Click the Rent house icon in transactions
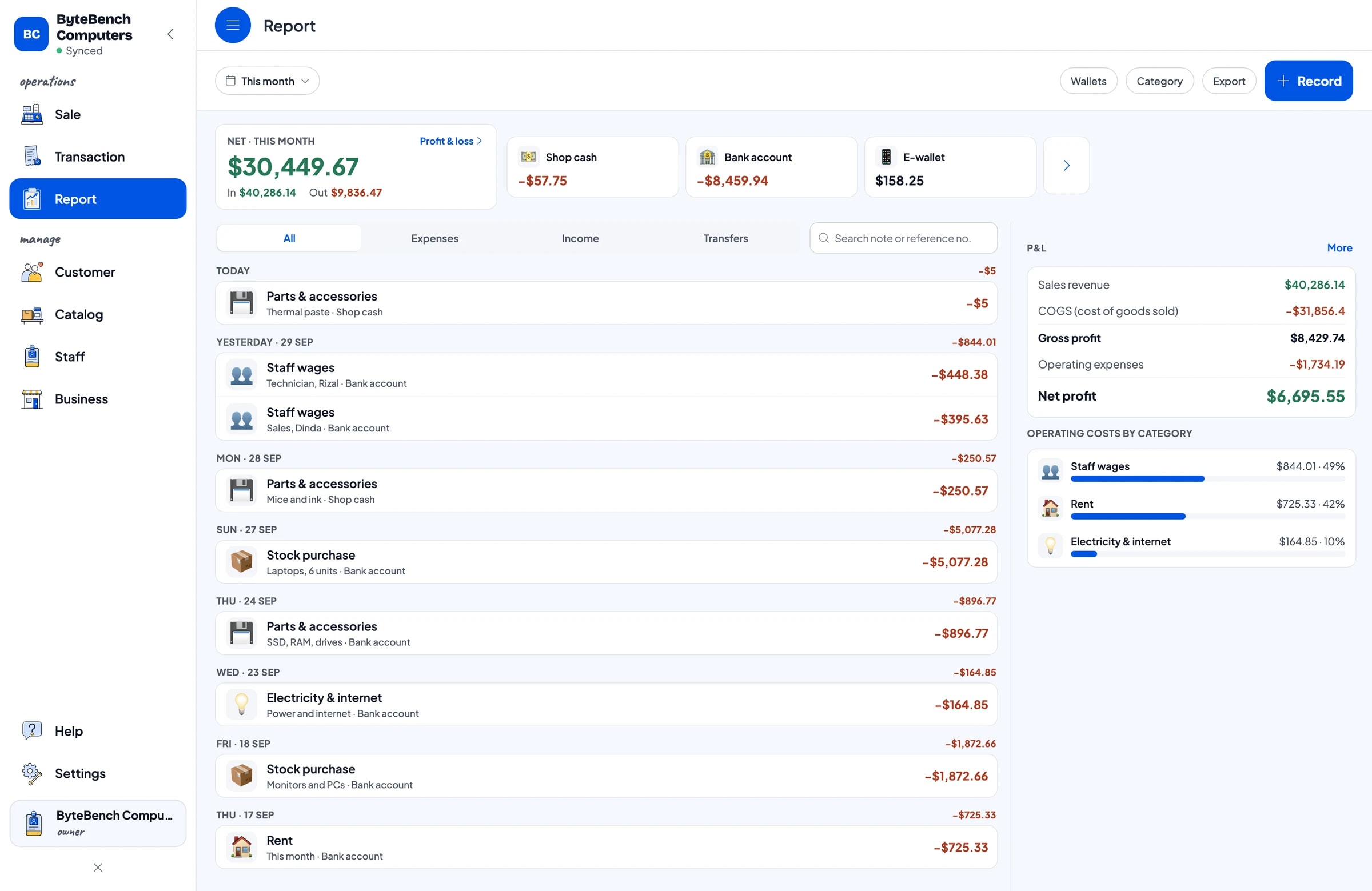 point(242,847)
